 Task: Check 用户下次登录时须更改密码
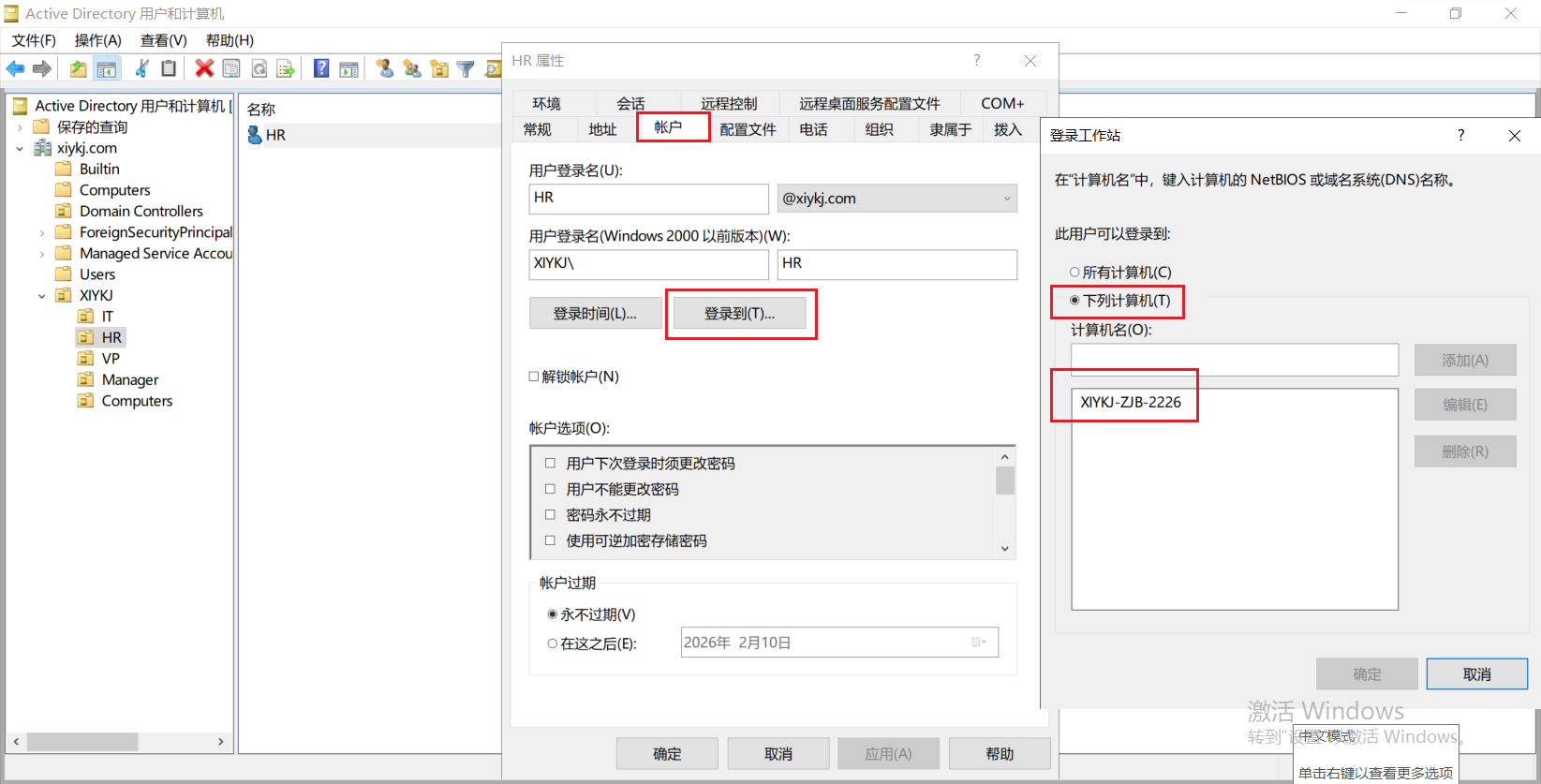550,463
